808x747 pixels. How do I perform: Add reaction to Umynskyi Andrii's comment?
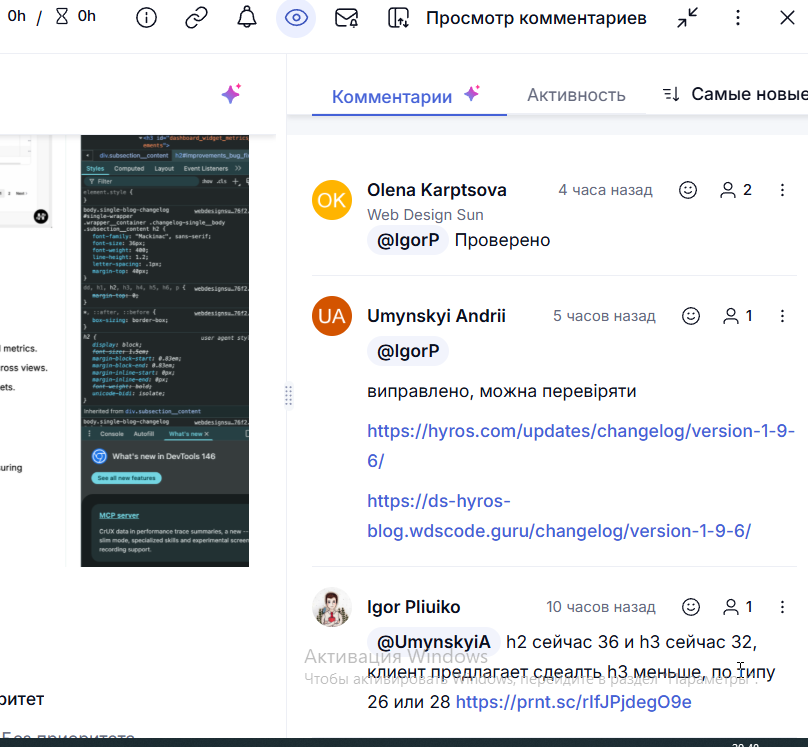pyautogui.click(x=691, y=316)
